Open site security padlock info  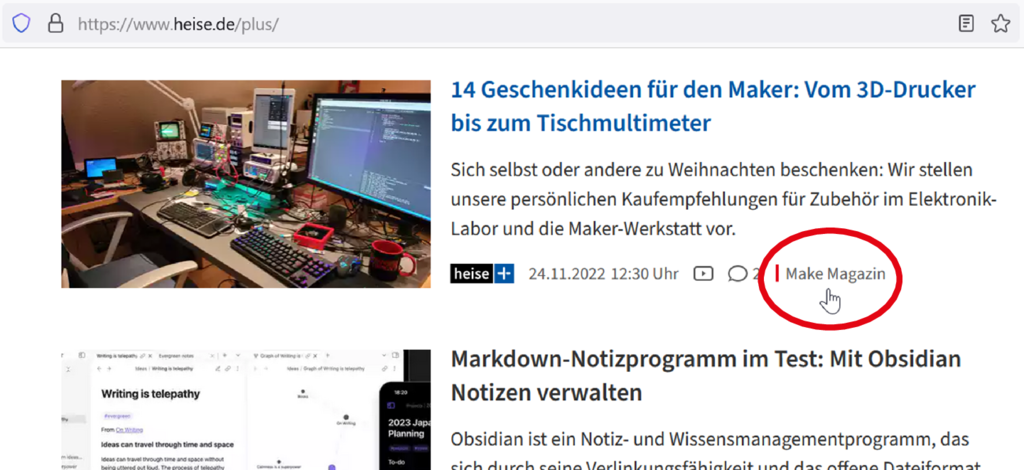point(56,24)
